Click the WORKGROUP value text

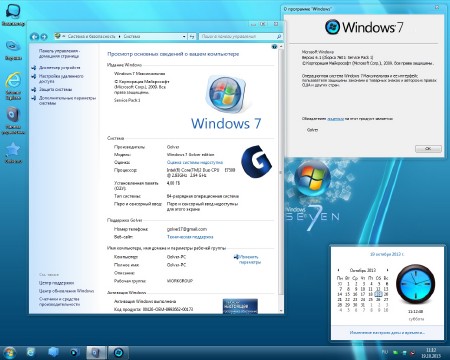(x=180, y=281)
